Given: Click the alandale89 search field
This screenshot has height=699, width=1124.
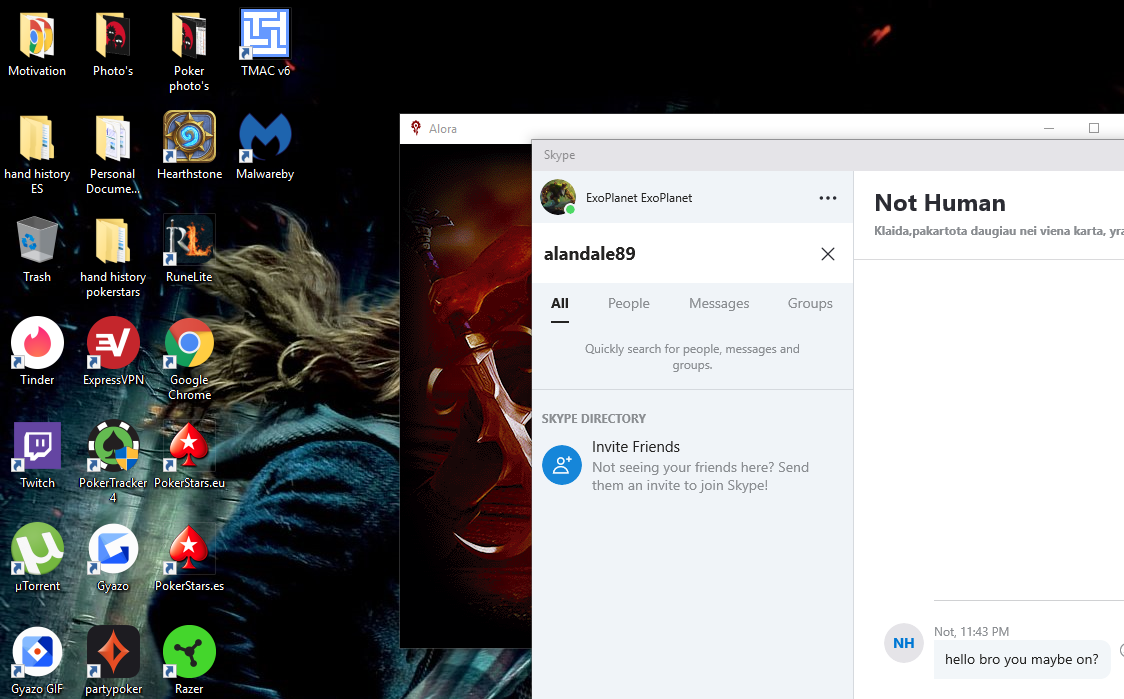Looking at the screenshot, I should pos(674,254).
